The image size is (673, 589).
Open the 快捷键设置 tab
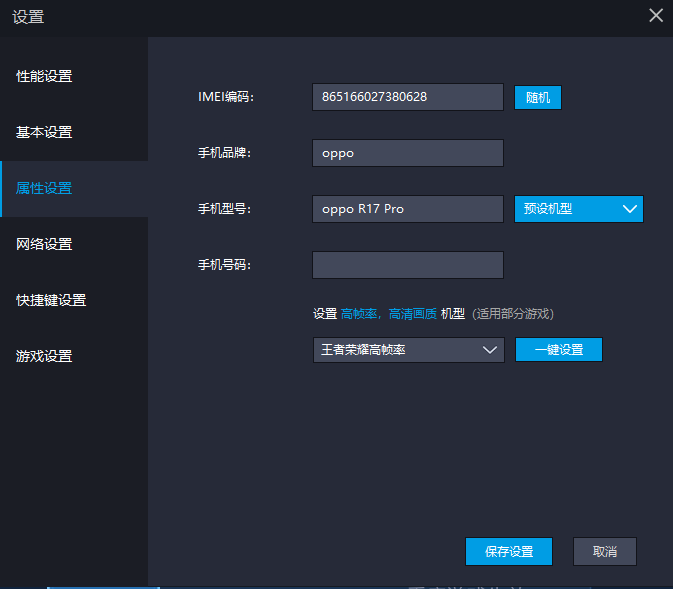[x=51, y=301]
